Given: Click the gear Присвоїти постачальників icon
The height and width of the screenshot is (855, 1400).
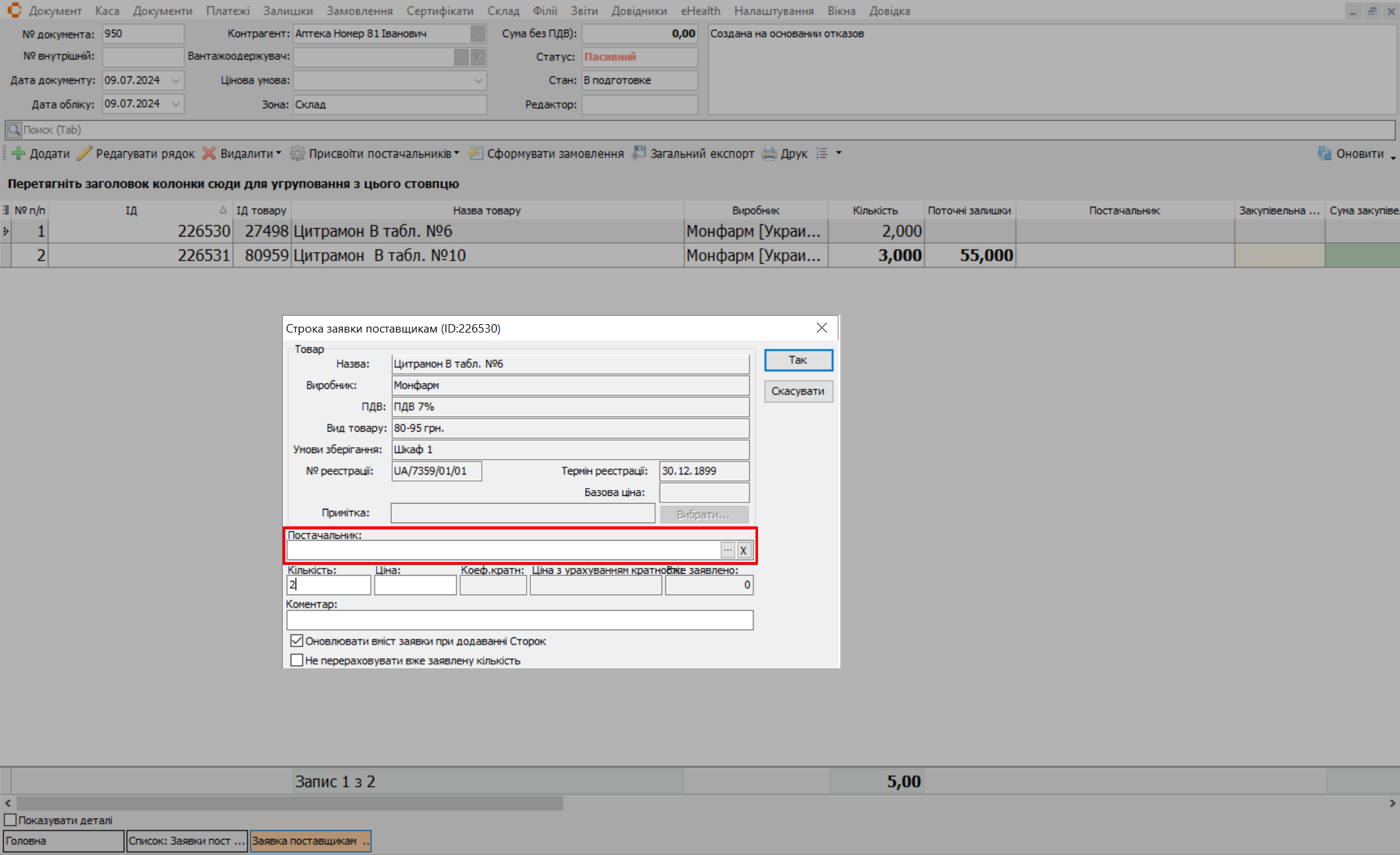Looking at the screenshot, I should [x=297, y=154].
